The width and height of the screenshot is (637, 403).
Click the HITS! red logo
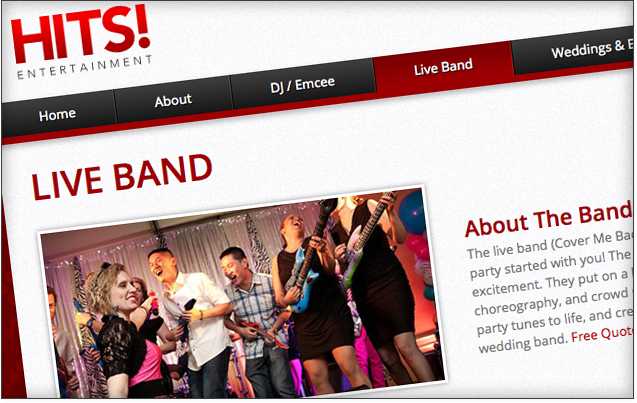80,33
